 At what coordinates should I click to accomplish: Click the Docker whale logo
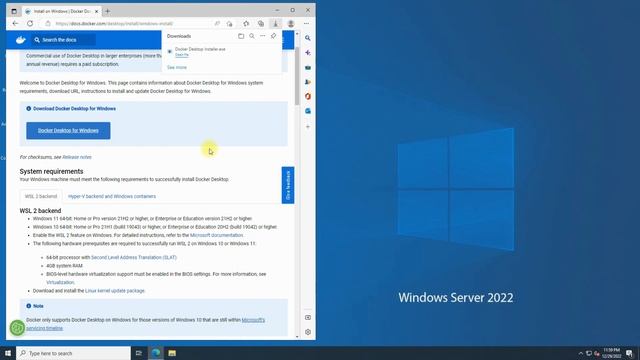point(20,40)
